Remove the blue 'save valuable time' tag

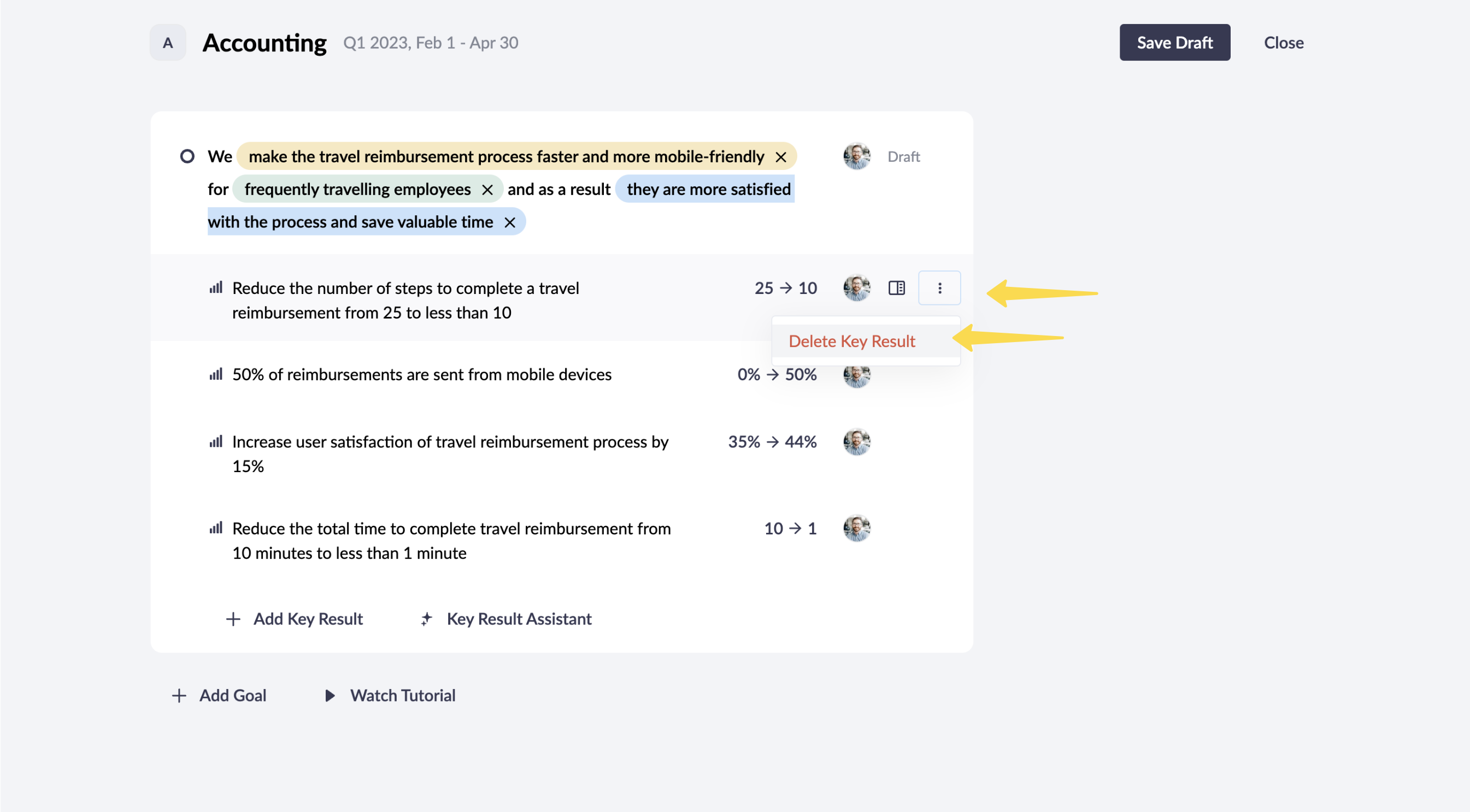click(510, 222)
